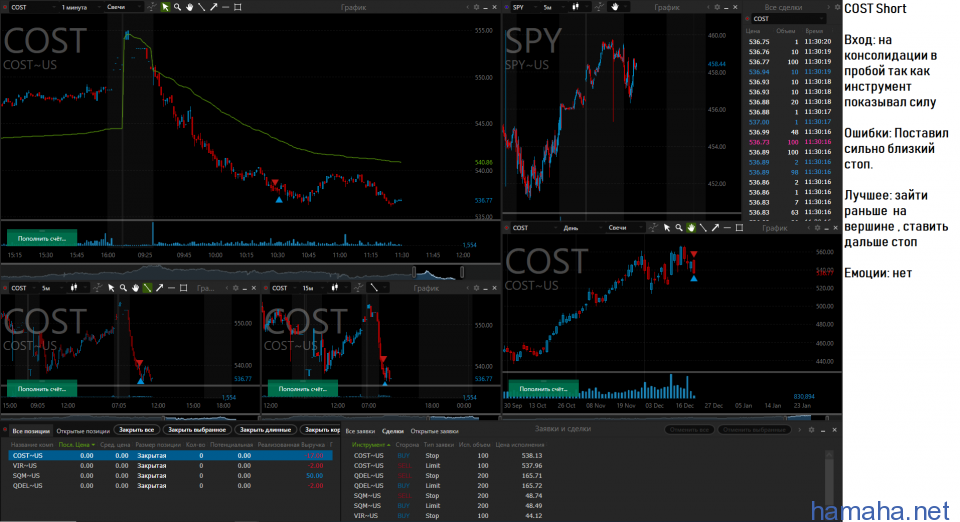Toggle the red link dot of the COST 5м chart
The image size is (960, 522).
6,288
